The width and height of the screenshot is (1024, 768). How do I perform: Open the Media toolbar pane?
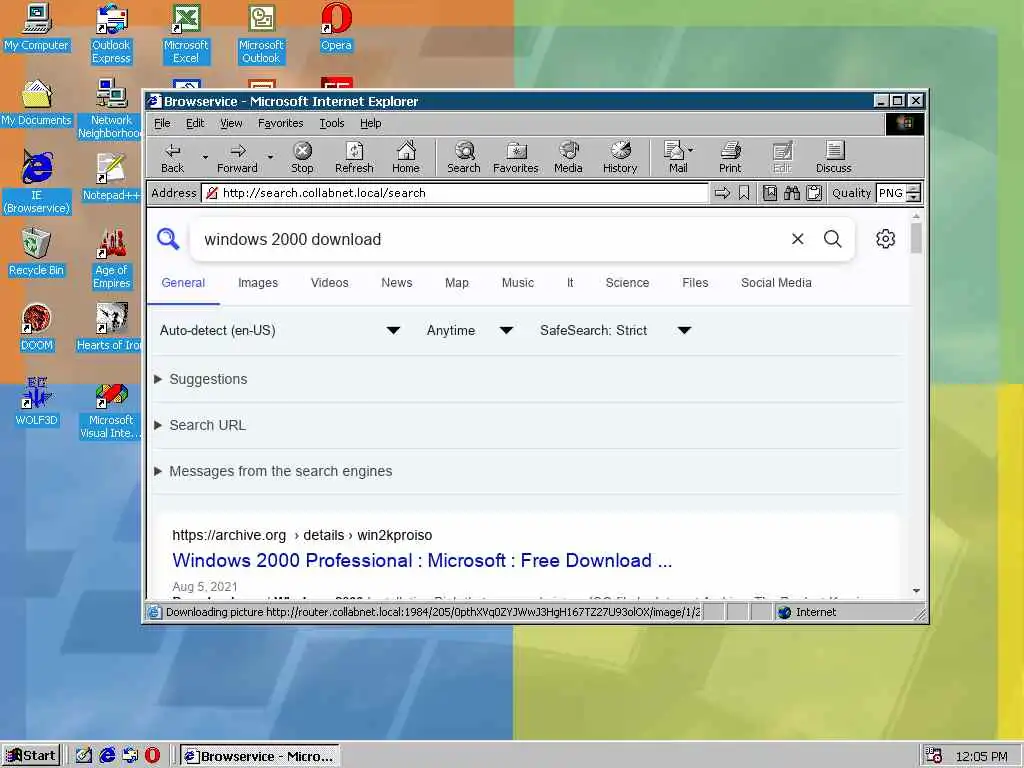click(x=568, y=158)
